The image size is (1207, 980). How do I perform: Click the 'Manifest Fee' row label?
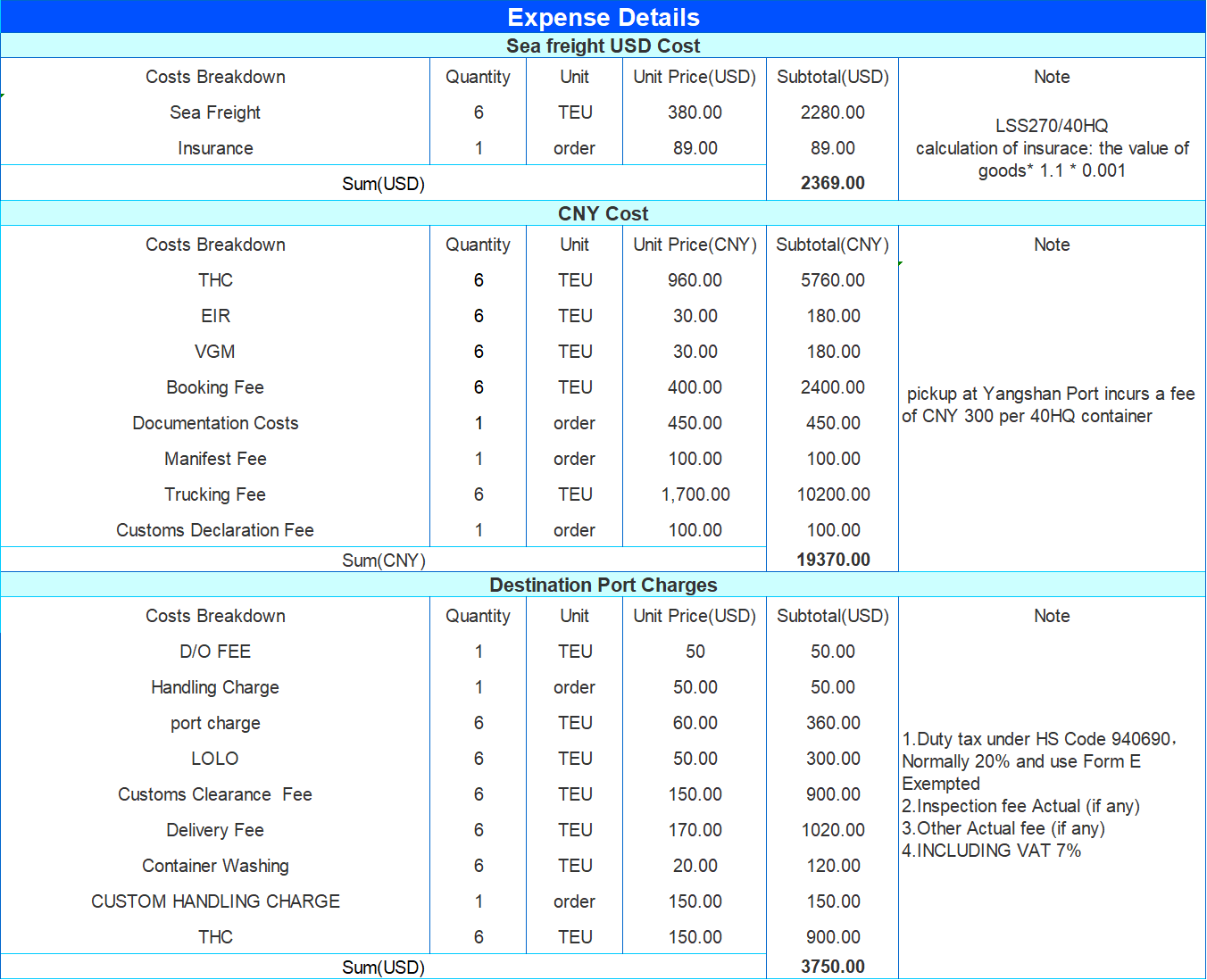pyautogui.click(x=215, y=459)
